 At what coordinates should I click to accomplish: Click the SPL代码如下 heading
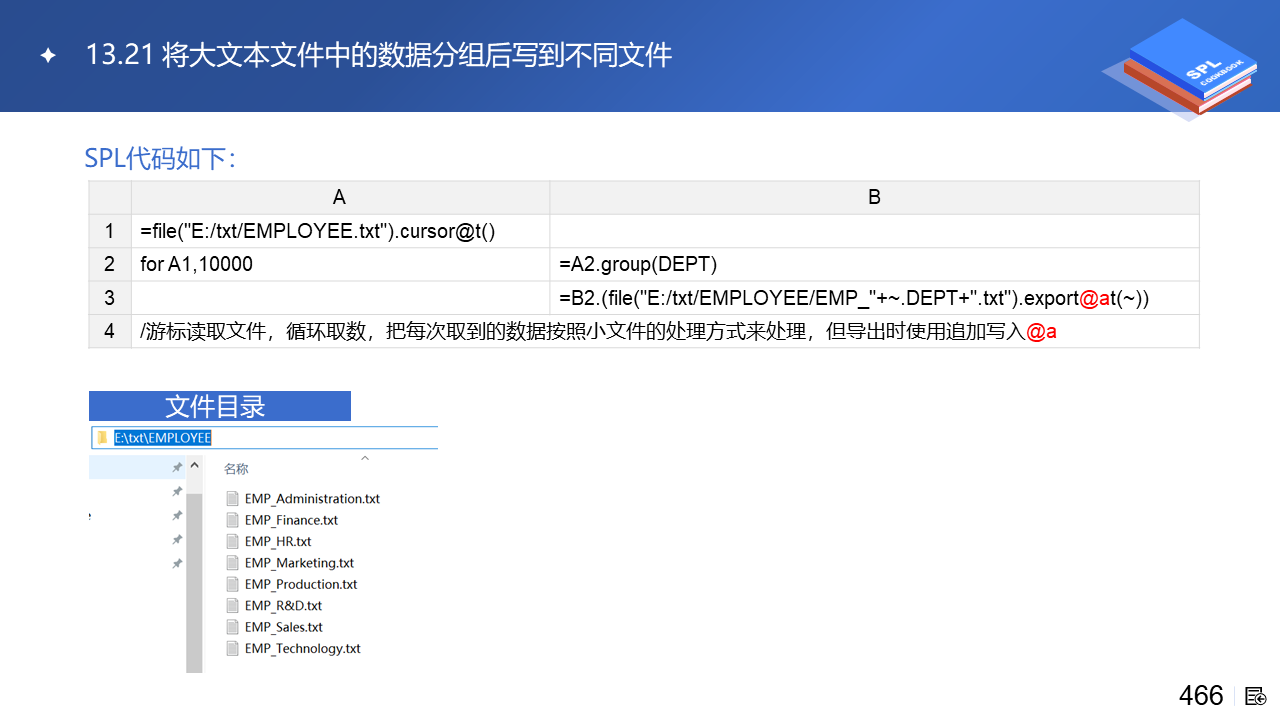160,158
